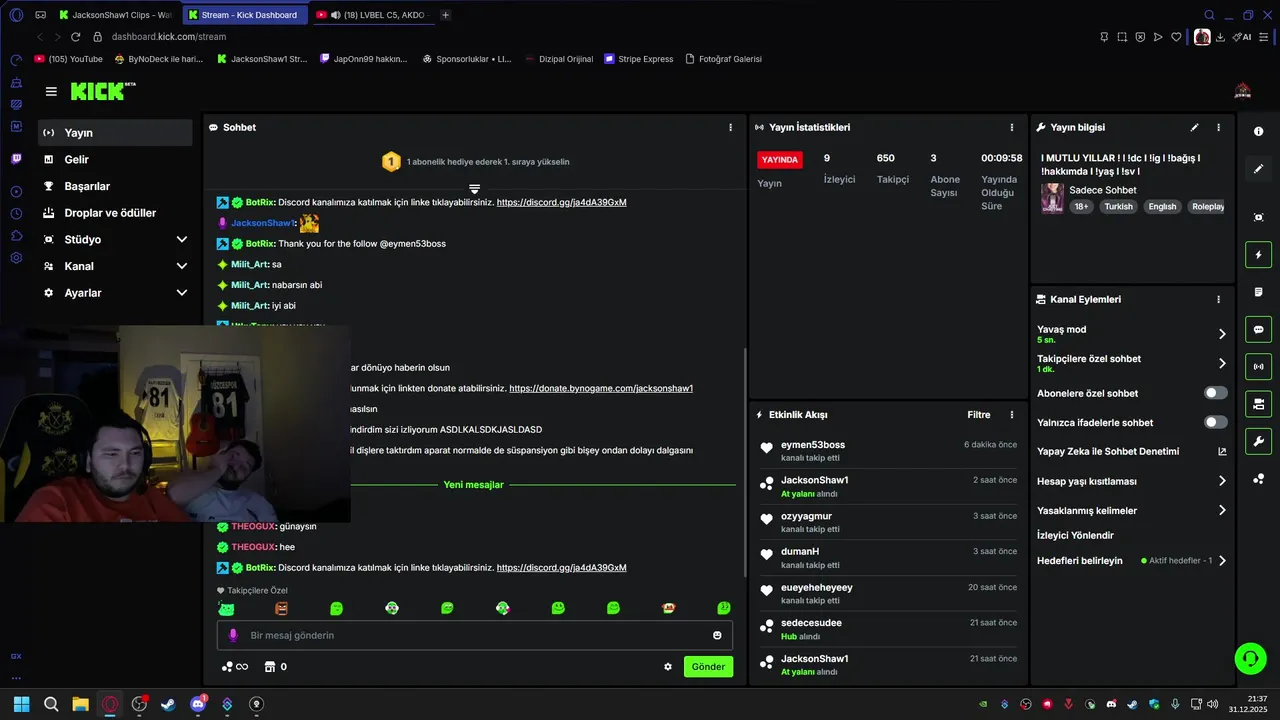Viewport: 1280px width, 720px height.
Task: Open the Yapay Zeka external link icon
Action: click(x=1222, y=452)
